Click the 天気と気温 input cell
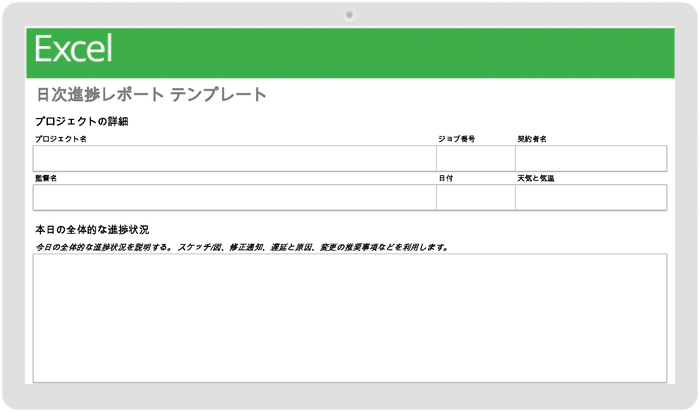 click(591, 197)
